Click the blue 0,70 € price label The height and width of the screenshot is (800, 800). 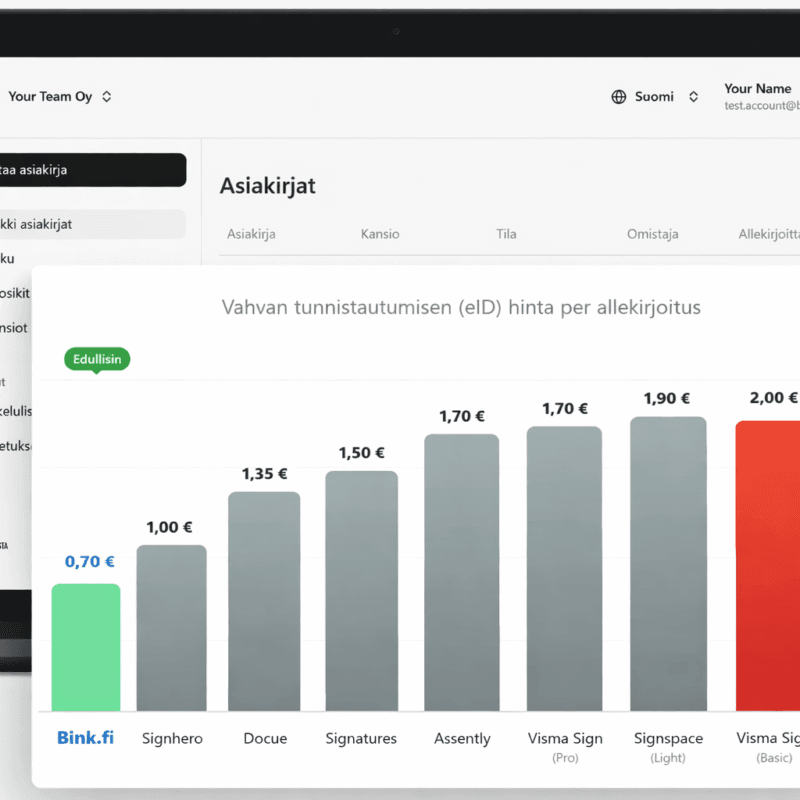(x=90, y=562)
